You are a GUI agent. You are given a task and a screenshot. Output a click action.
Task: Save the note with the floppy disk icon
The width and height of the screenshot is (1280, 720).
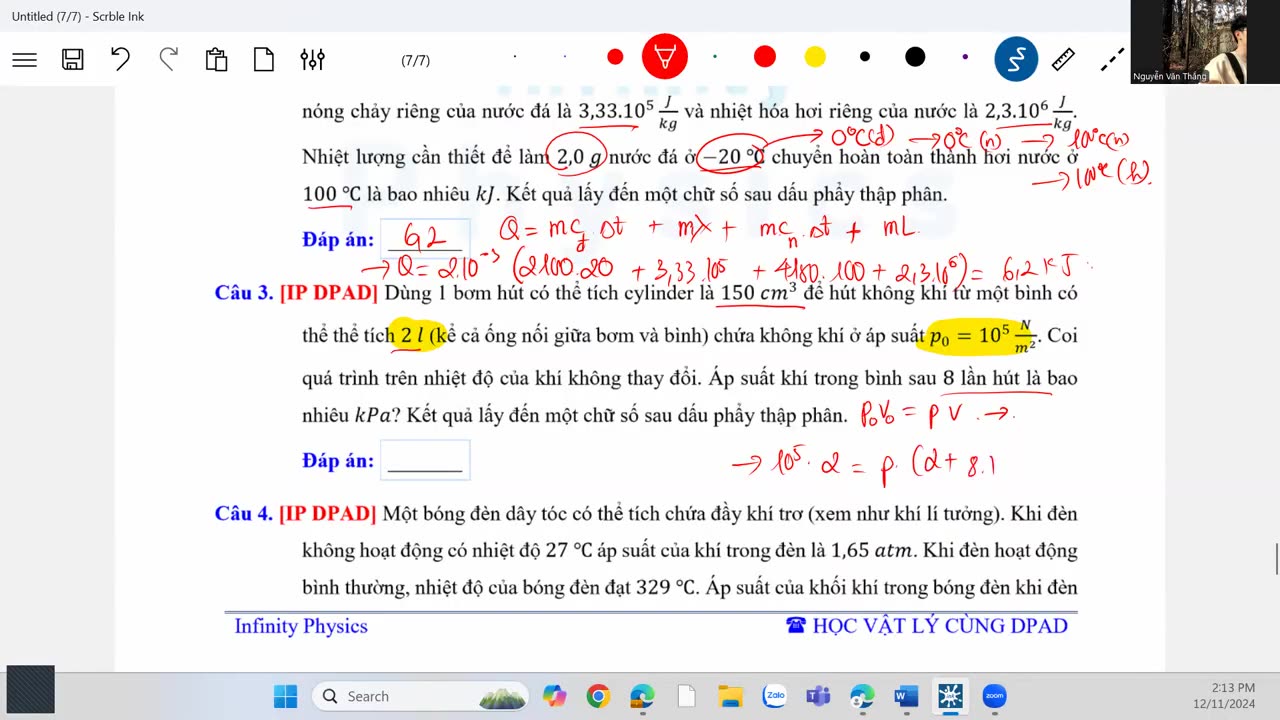coord(72,60)
